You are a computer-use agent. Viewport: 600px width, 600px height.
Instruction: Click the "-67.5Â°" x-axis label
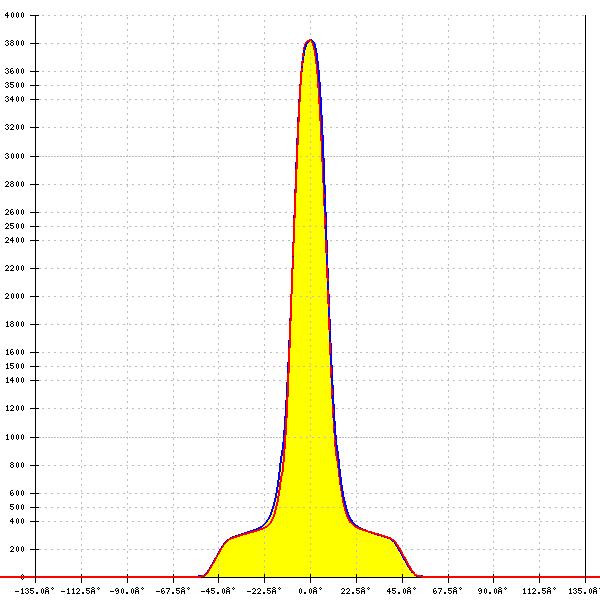173,591
